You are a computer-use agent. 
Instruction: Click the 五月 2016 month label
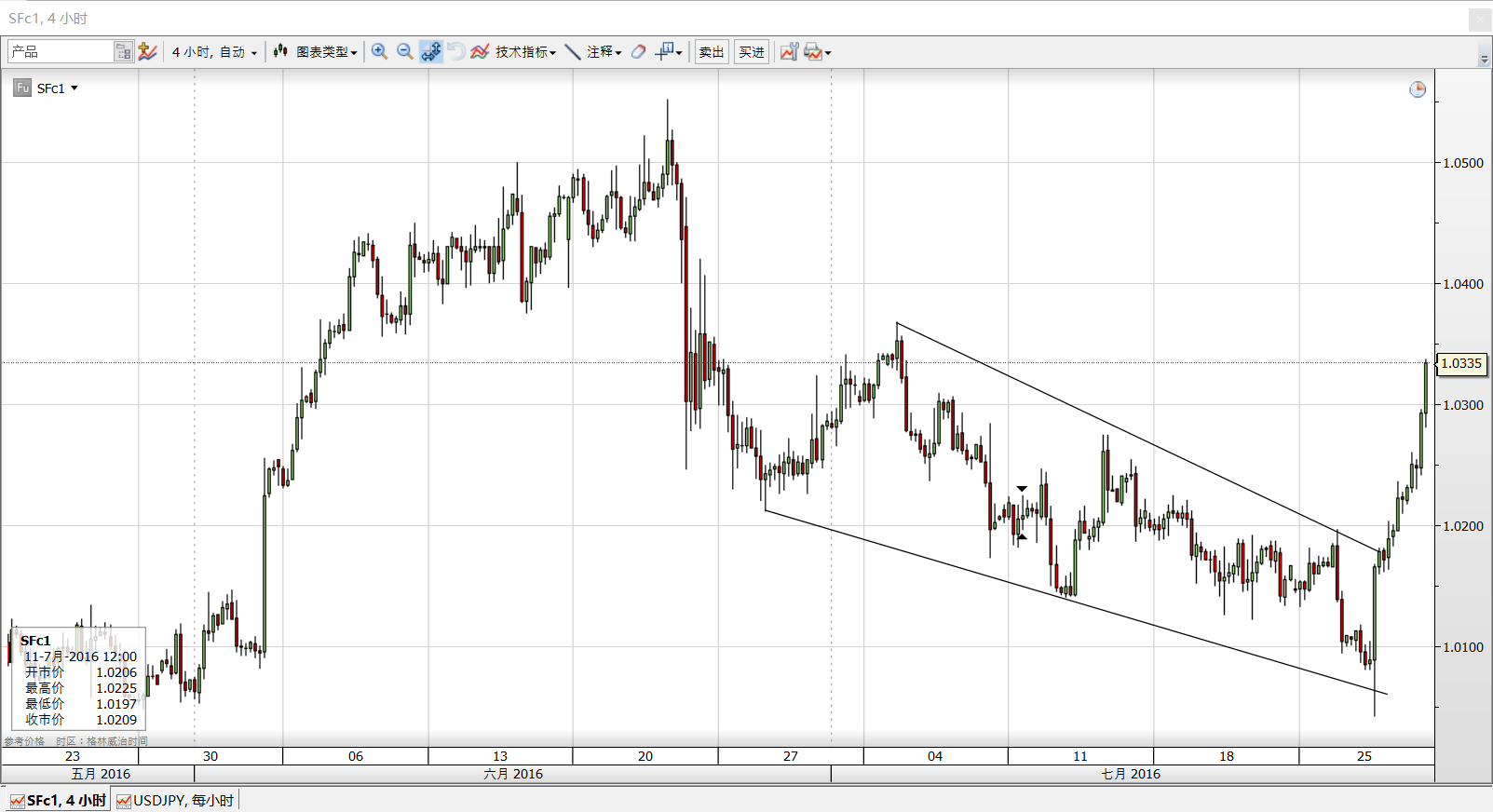point(101,774)
